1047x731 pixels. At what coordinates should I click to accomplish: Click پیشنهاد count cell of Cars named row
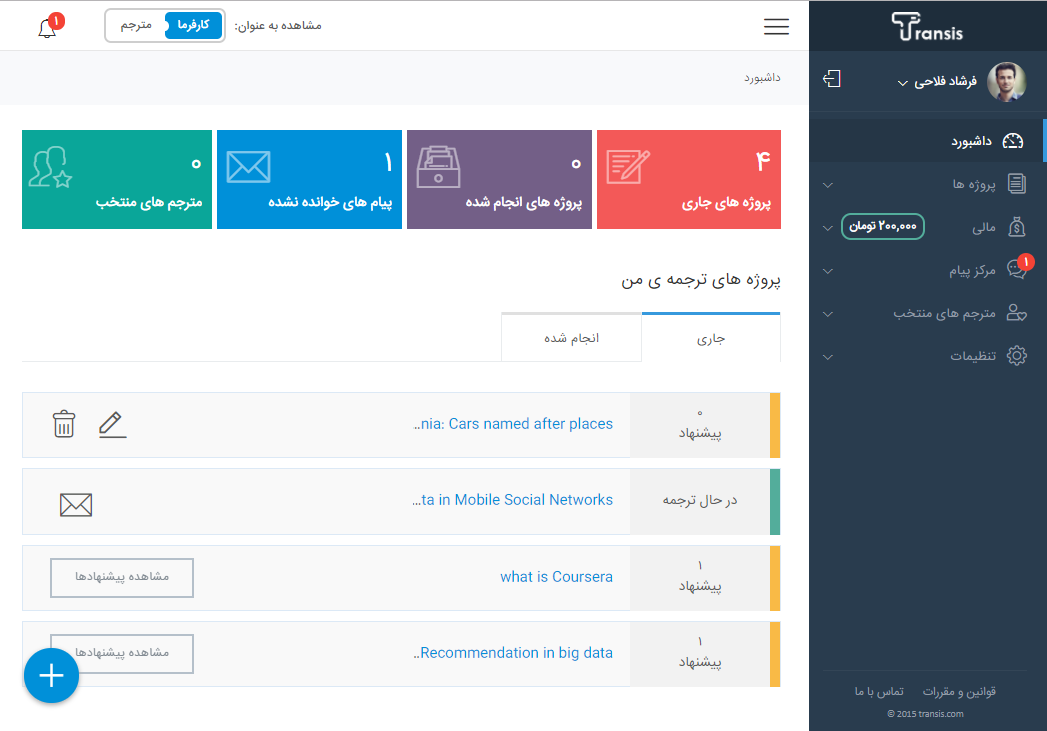click(700, 425)
